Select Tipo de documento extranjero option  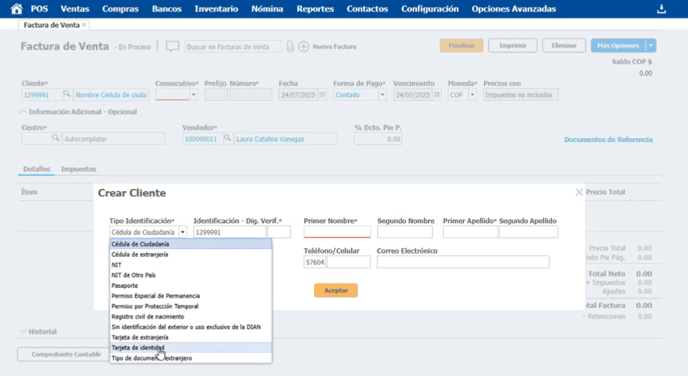click(x=190, y=358)
